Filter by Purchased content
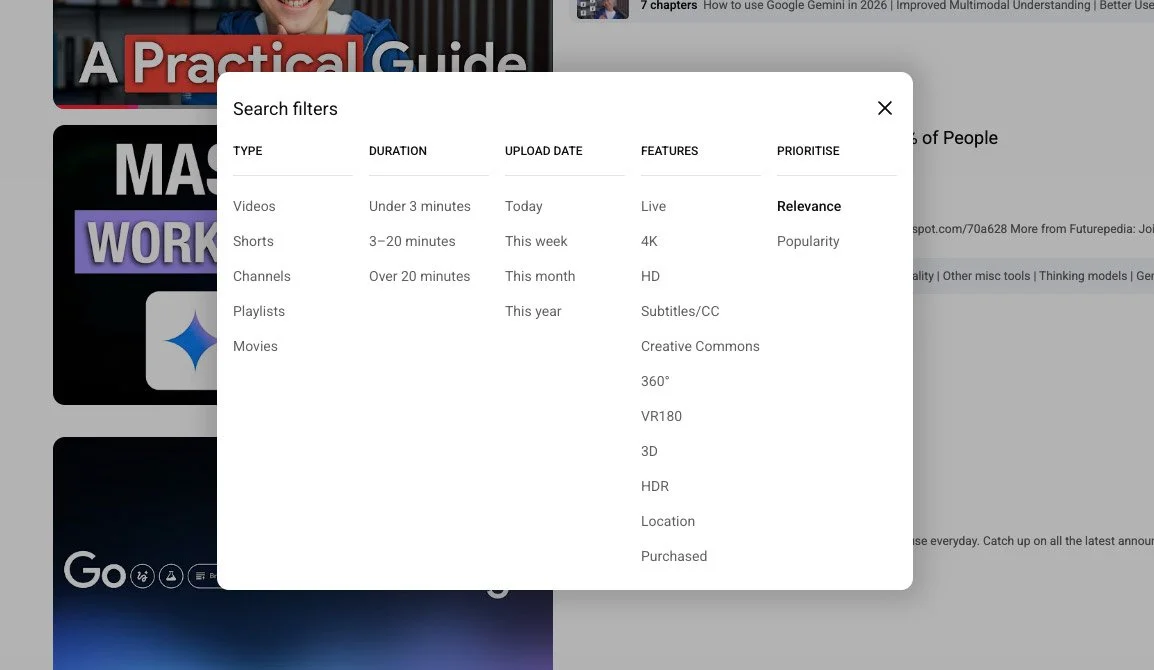This screenshot has width=1154, height=670. 673,556
